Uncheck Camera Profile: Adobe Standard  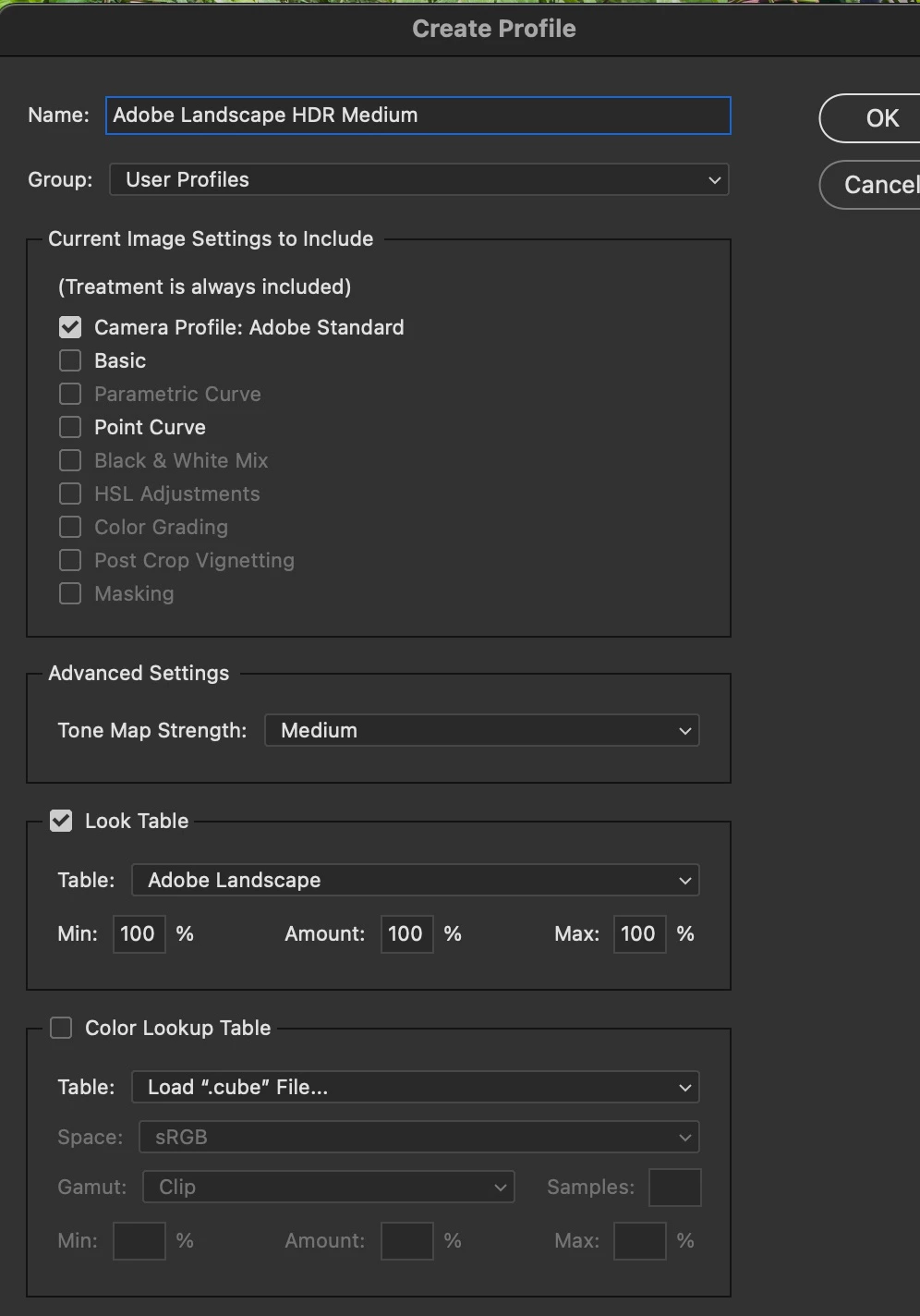point(70,327)
